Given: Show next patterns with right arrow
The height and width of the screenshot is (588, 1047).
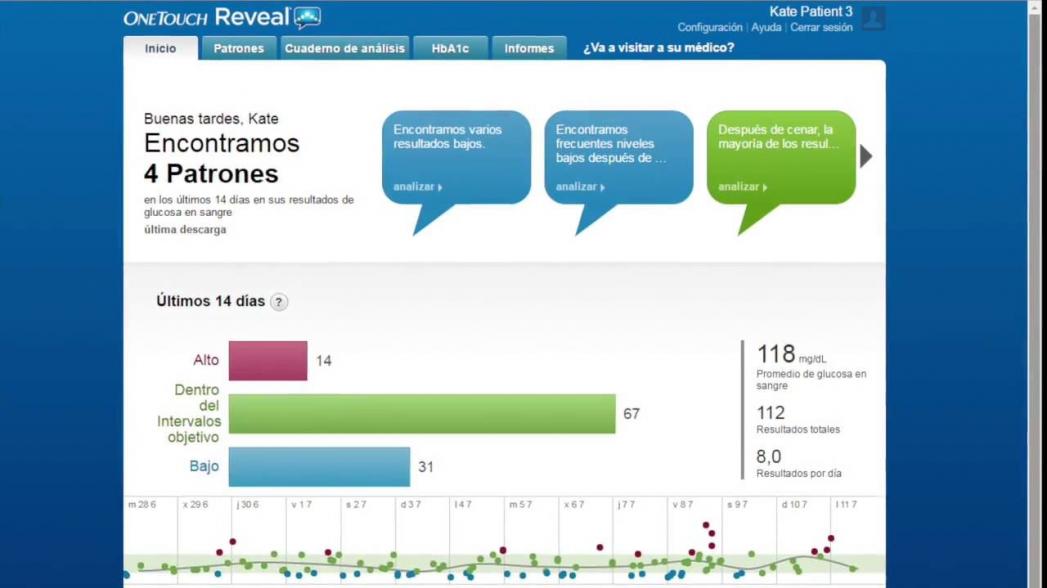Looking at the screenshot, I should [866, 156].
